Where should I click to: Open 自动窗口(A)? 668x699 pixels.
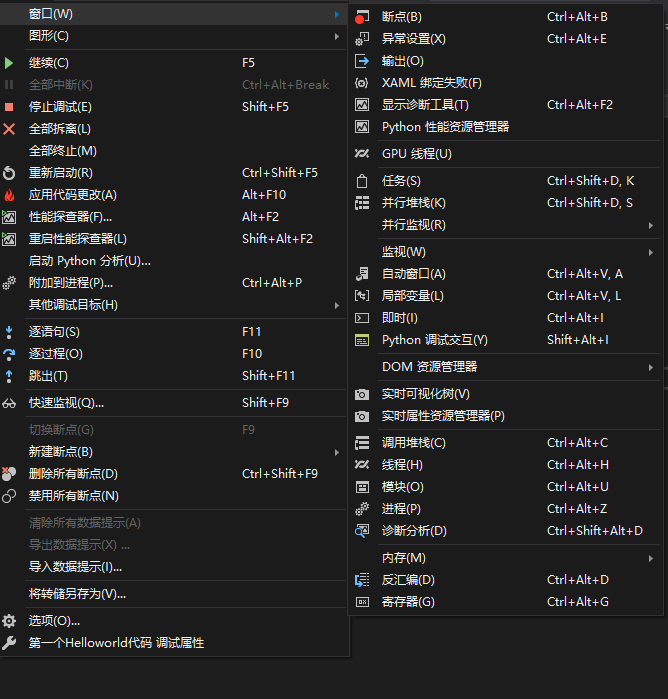point(506,274)
